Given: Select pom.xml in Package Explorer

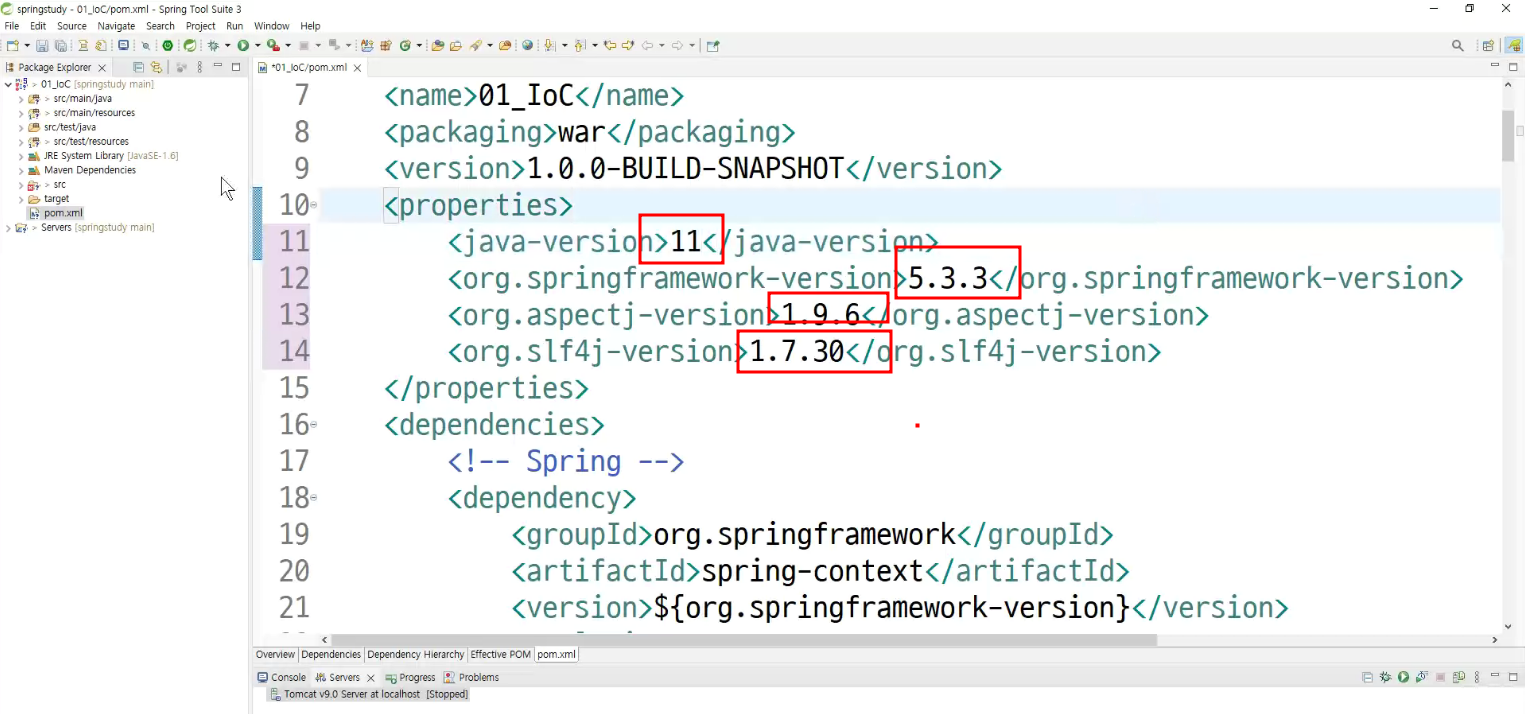Looking at the screenshot, I should point(56,213).
